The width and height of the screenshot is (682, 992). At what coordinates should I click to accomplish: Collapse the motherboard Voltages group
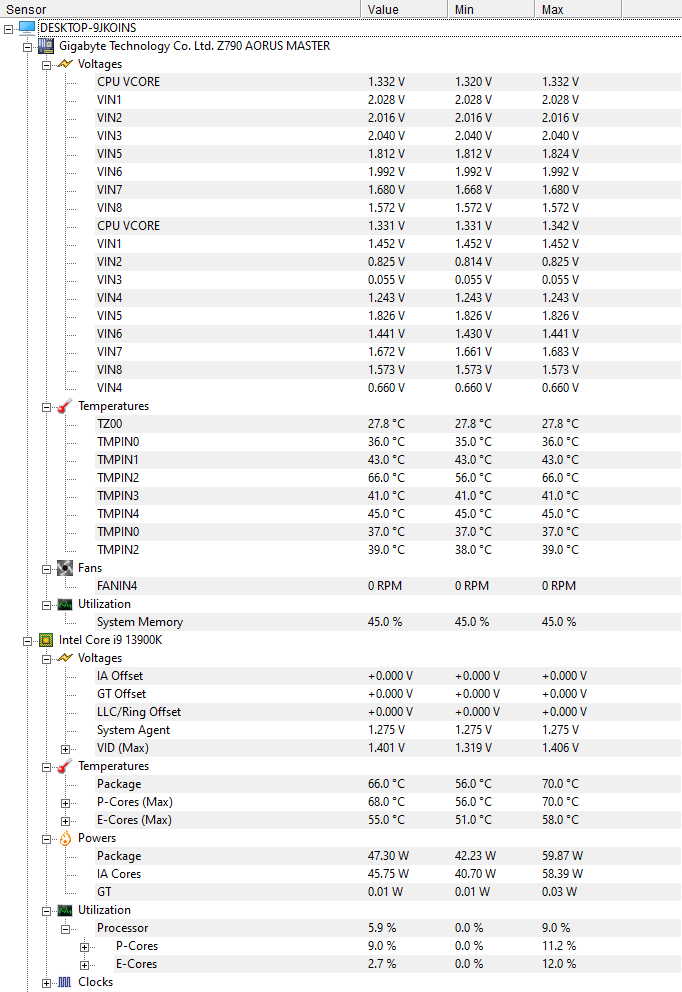coord(46,65)
